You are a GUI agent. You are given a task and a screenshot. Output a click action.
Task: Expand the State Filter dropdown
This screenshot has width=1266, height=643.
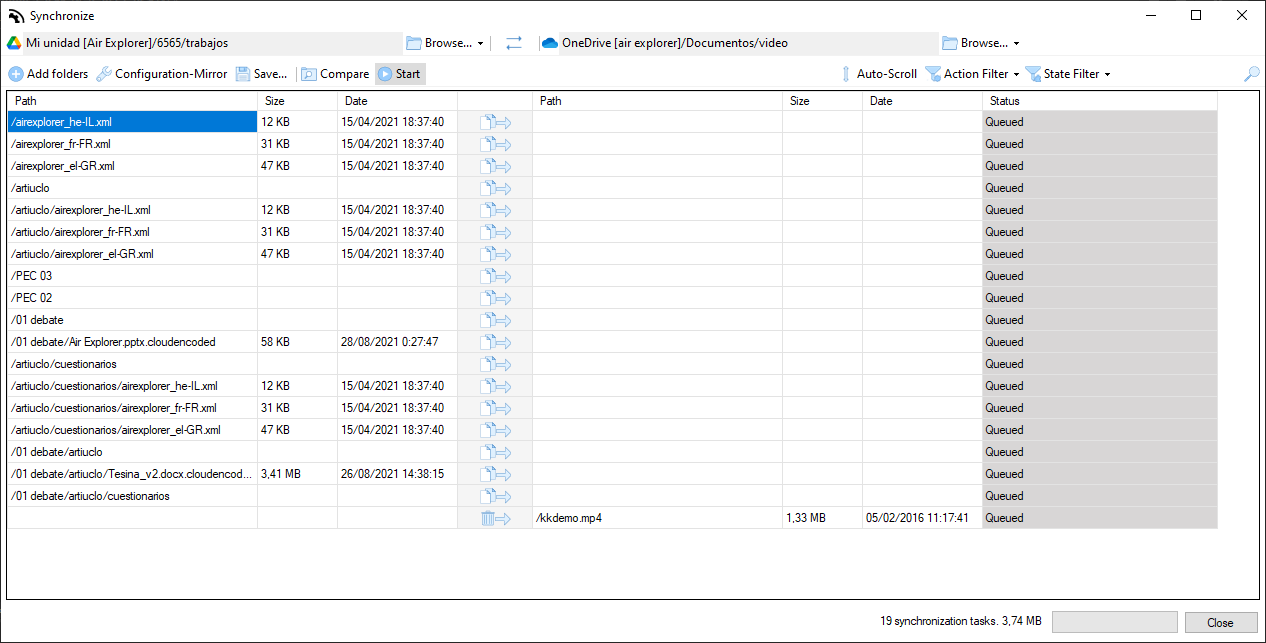pyautogui.click(x=1107, y=74)
